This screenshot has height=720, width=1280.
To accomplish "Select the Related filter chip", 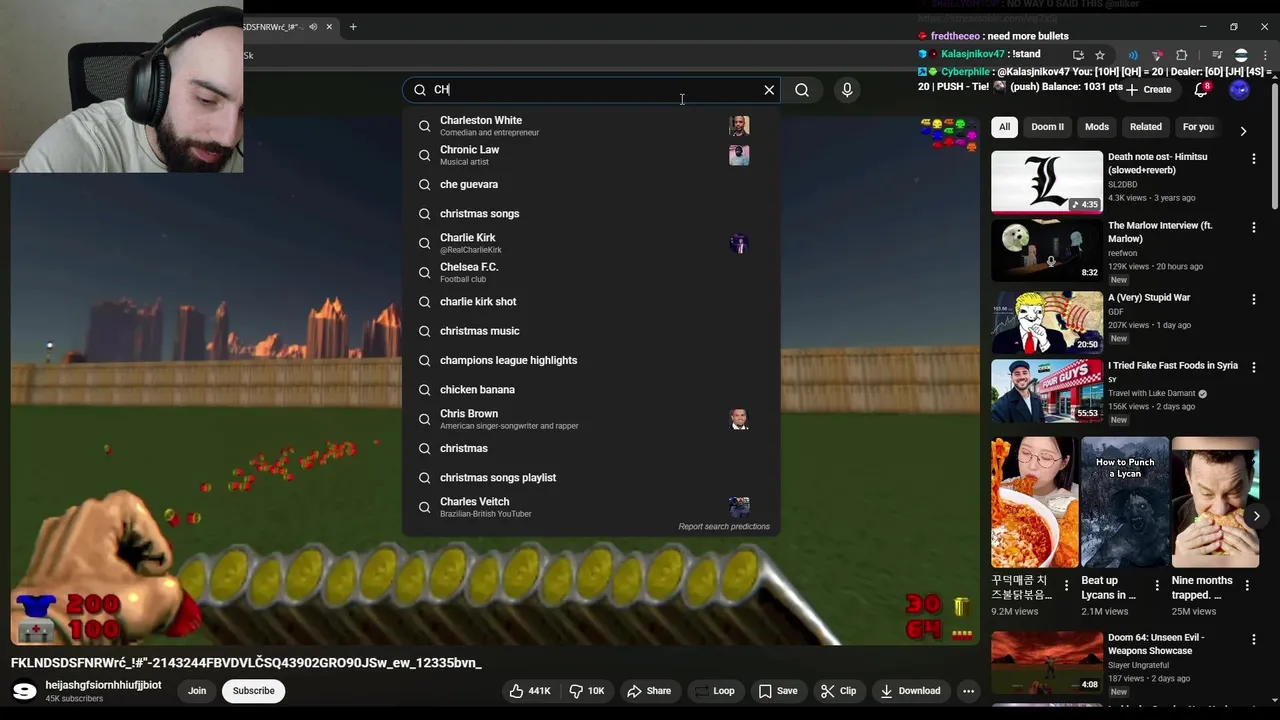I will coord(1146,127).
